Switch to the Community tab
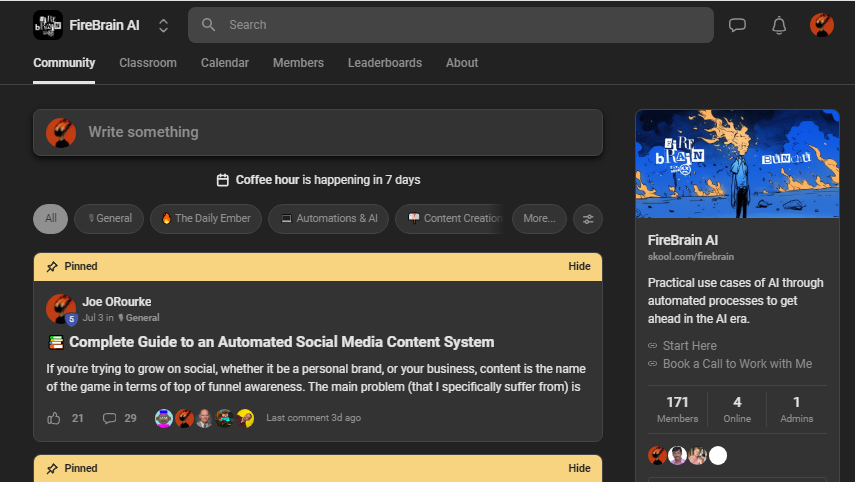 64,63
